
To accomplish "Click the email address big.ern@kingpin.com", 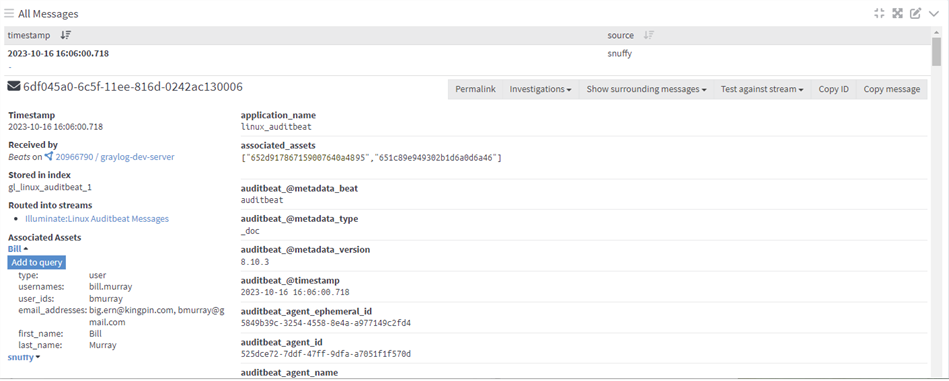I will (130, 310).
